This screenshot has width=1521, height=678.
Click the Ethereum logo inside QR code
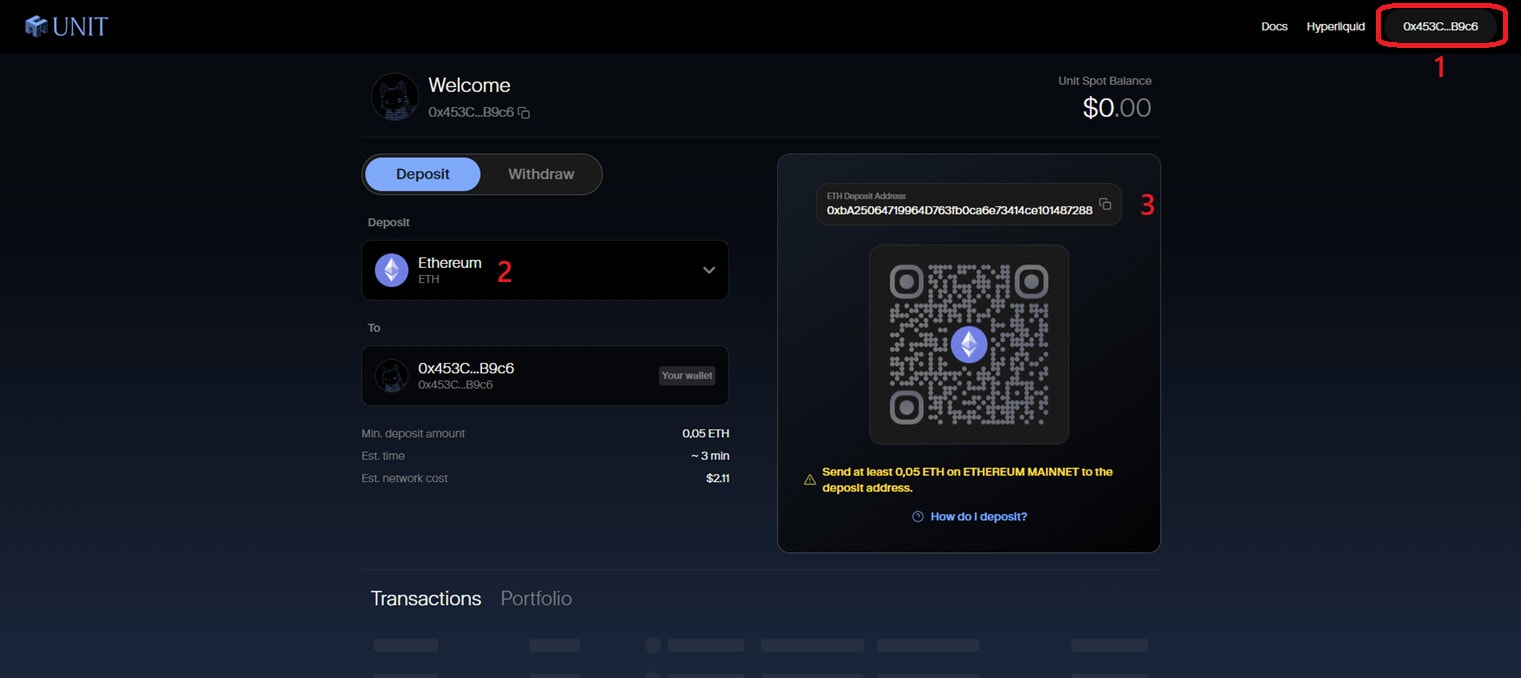tap(968, 345)
